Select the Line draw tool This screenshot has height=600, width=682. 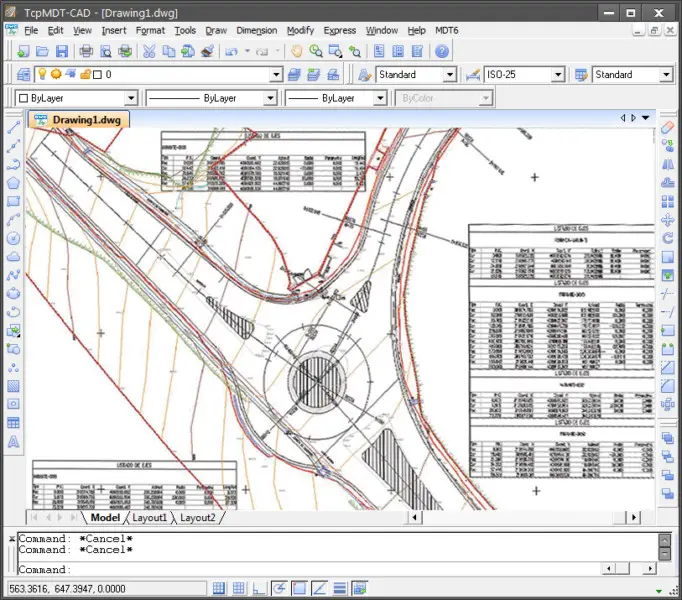point(13,129)
